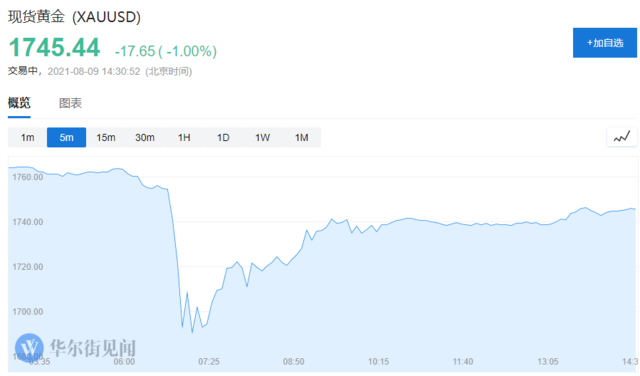This screenshot has height=376, width=640.
Task: Click the 10:15 time axis label
Action: click(x=378, y=361)
